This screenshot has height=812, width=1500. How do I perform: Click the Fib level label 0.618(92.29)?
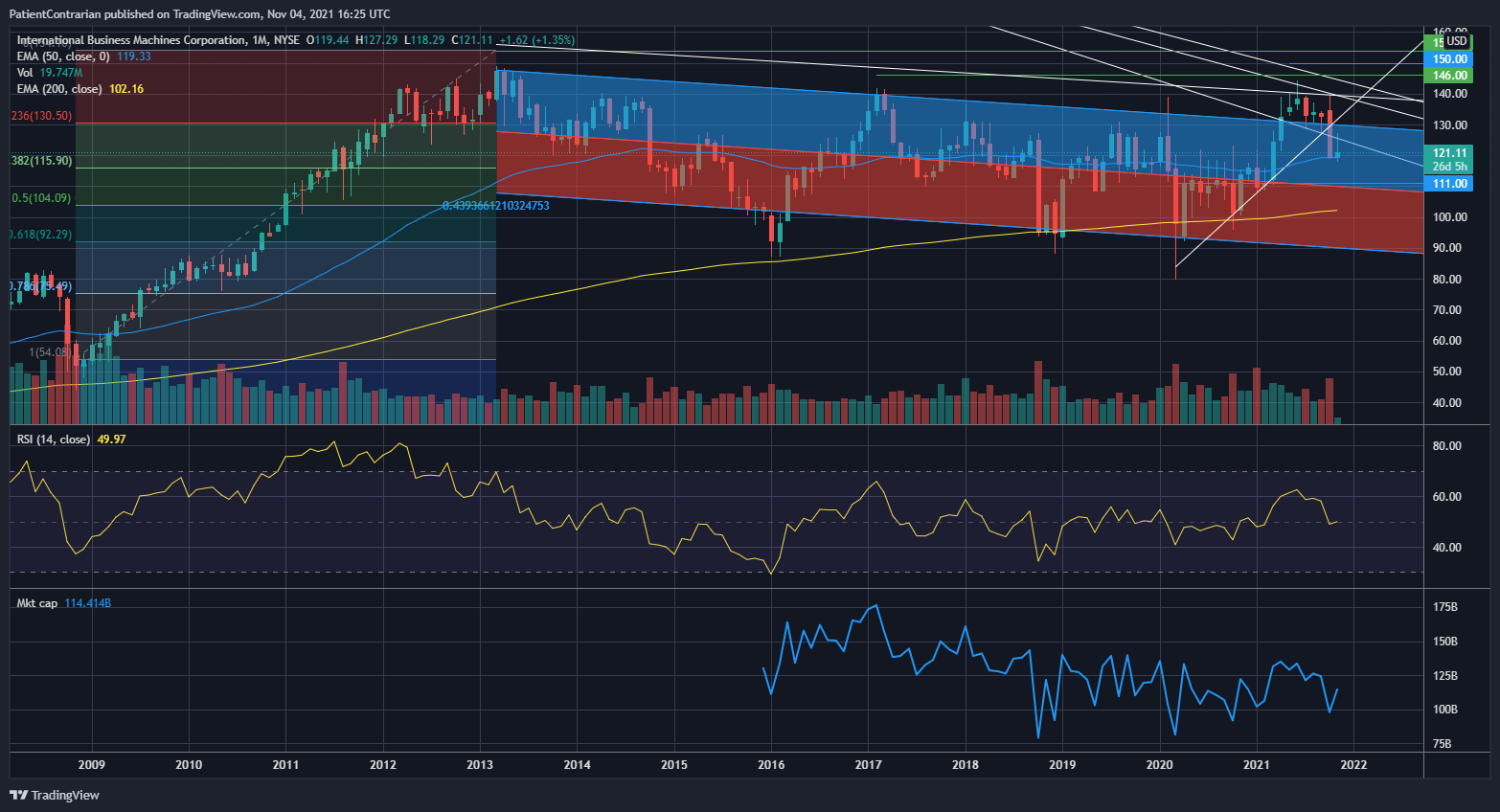click(x=41, y=235)
